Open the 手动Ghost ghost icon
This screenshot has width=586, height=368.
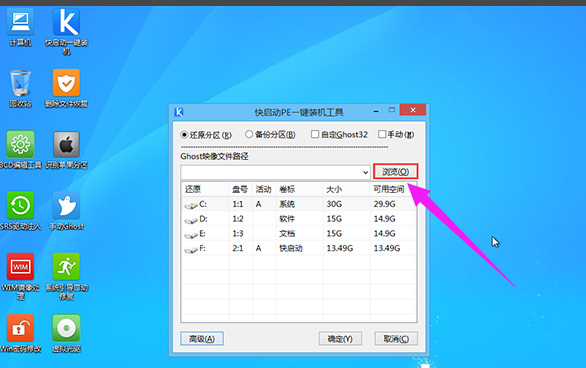pos(66,205)
